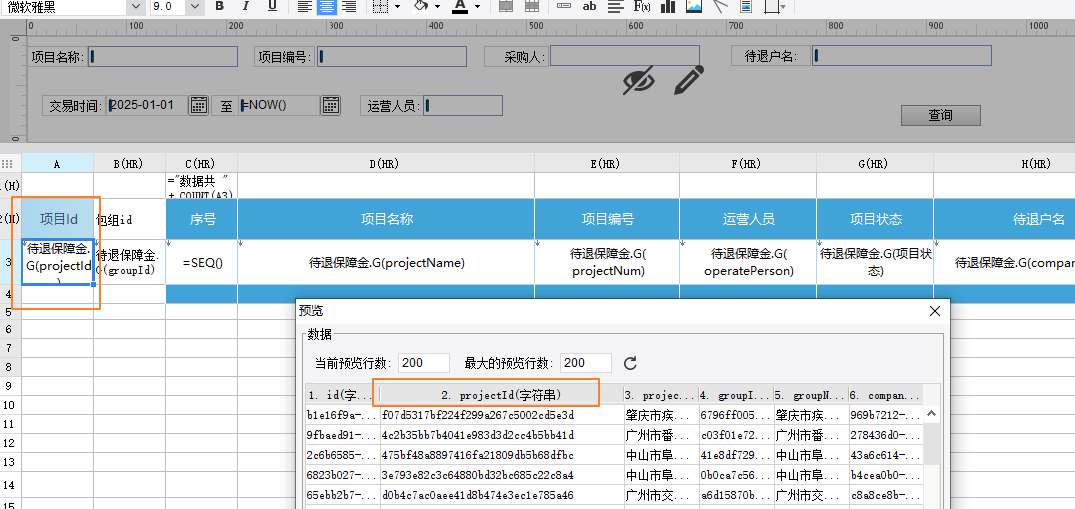Align cell text center
This screenshot has width=1075, height=509.
(327, 6)
